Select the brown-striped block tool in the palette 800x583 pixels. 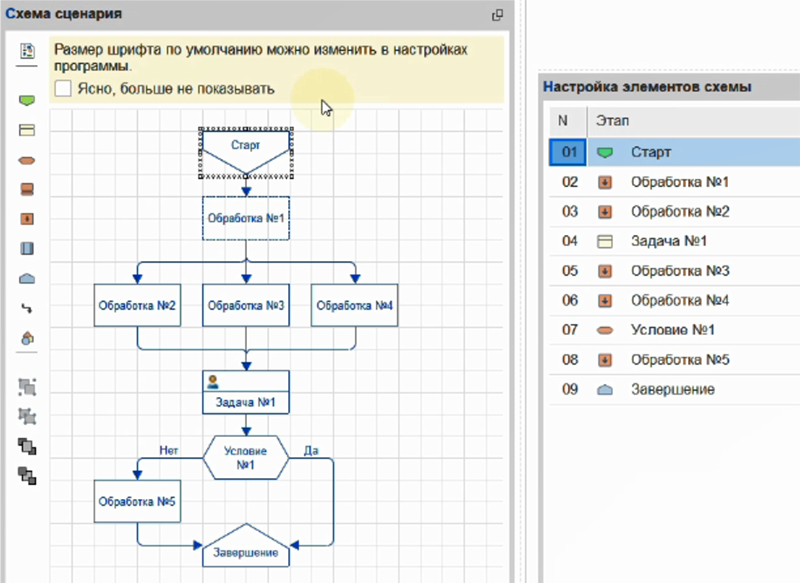(27, 190)
